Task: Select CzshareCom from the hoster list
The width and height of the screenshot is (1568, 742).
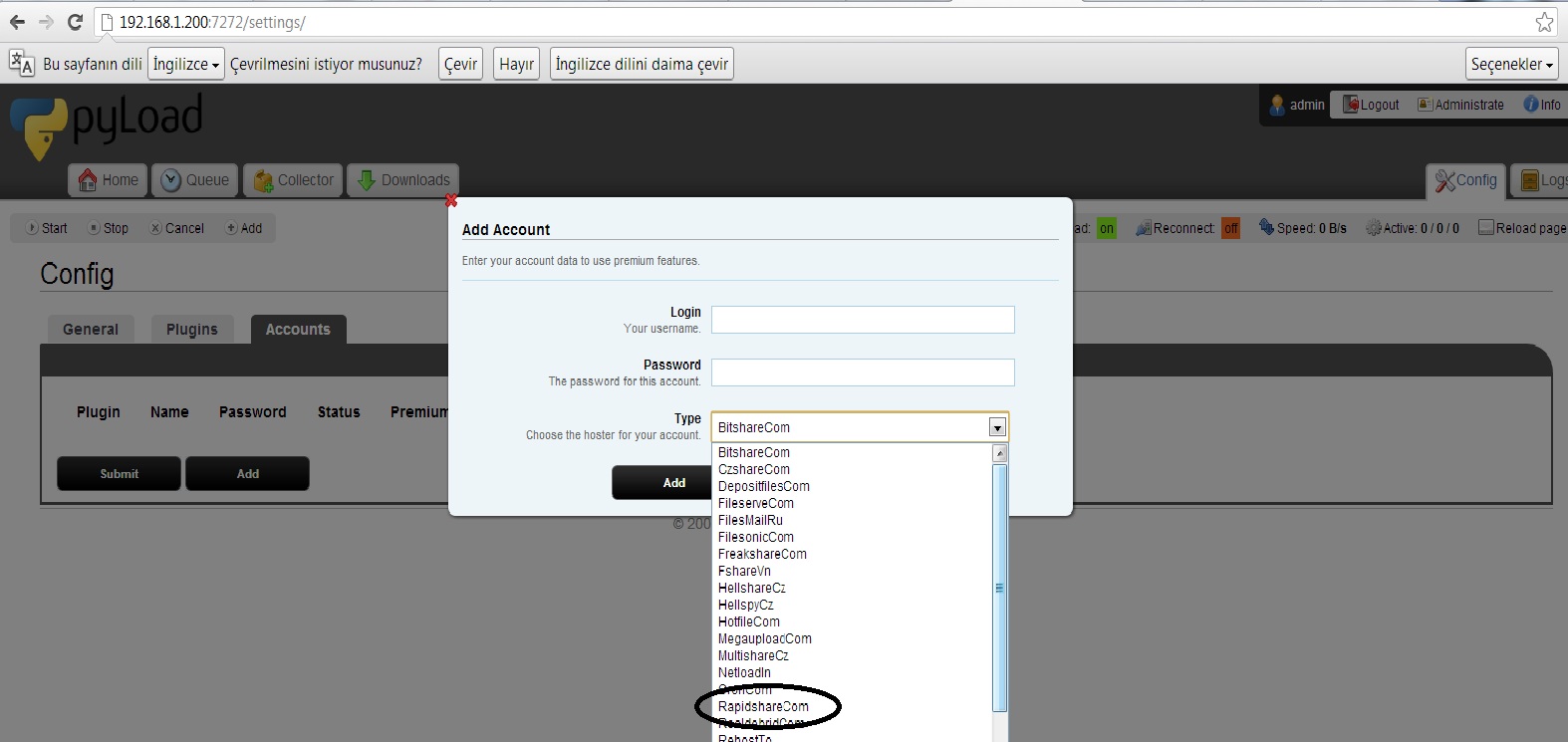Action: click(853, 469)
